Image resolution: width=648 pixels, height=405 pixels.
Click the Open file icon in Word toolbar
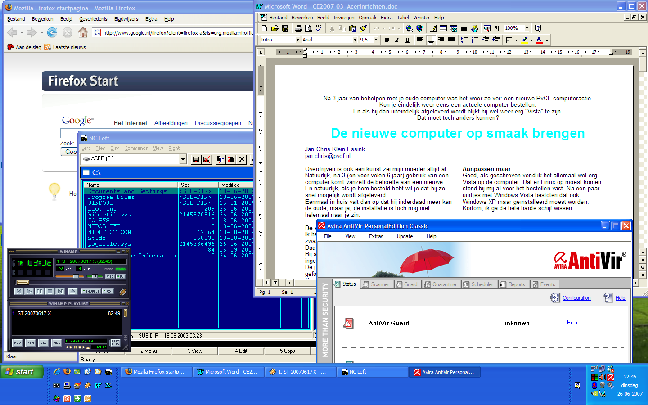coord(275,28)
